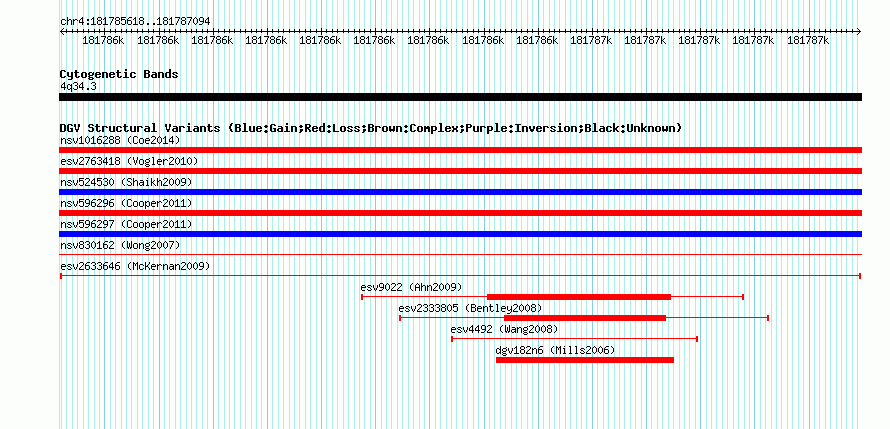
Task: Click the thick red segment of esv2333805
Action: tap(585, 318)
